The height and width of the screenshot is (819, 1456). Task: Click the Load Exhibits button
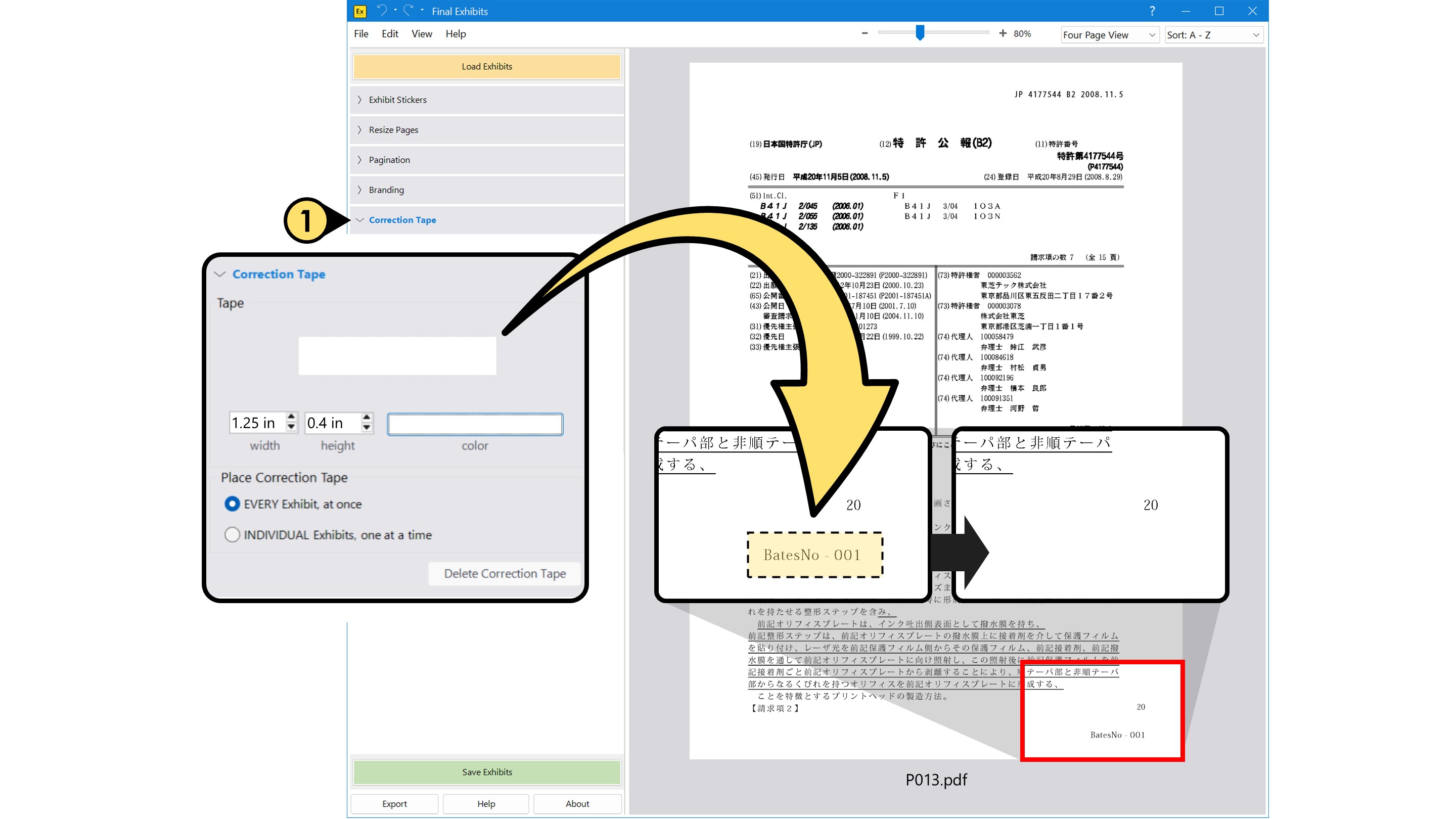(x=487, y=67)
